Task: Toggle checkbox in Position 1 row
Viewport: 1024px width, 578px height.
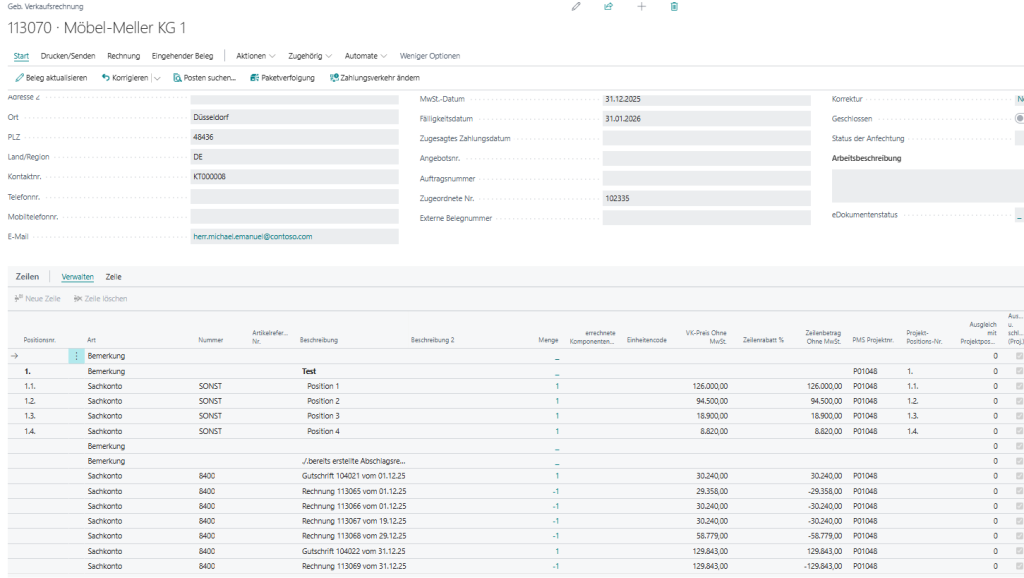Action: (1019, 386)
